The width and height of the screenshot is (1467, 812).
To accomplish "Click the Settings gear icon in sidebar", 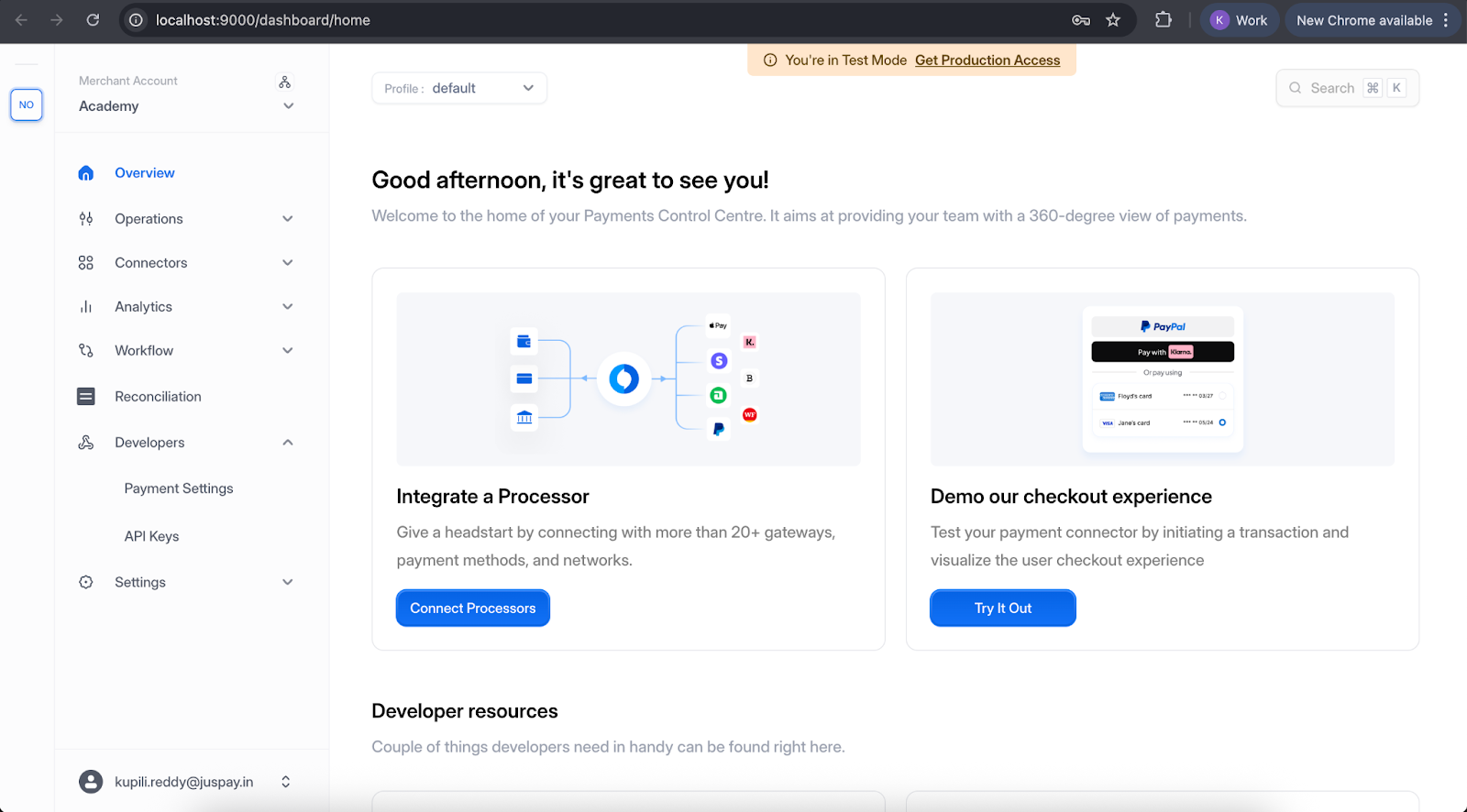I will [86, 583].
